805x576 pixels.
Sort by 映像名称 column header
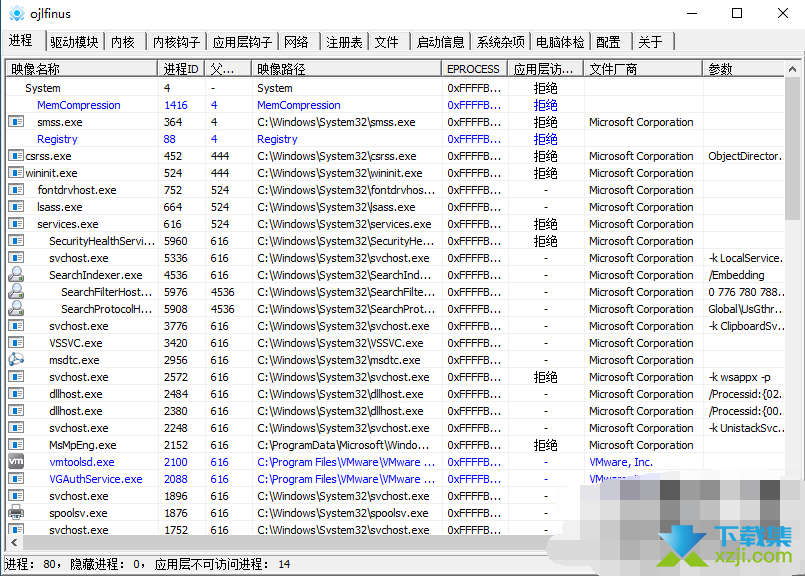point(81,69)
